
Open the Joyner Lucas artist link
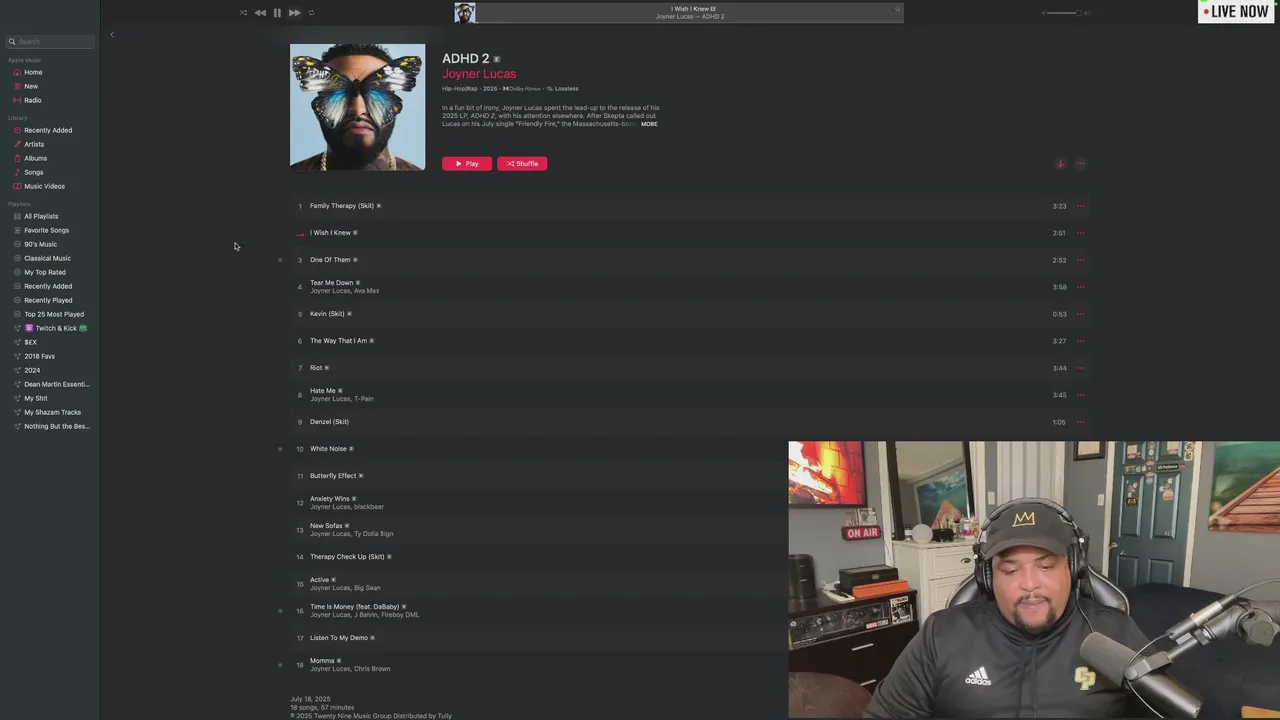479,74
